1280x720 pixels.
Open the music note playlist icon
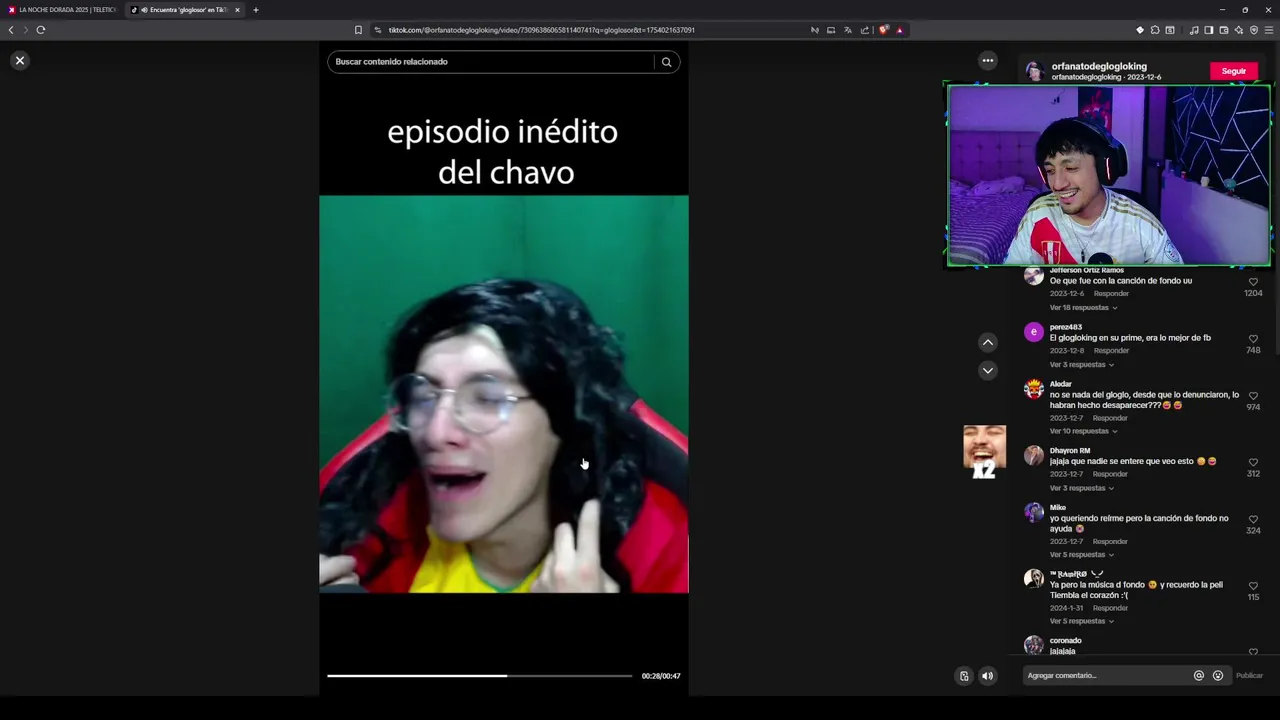coord(1194,30)
